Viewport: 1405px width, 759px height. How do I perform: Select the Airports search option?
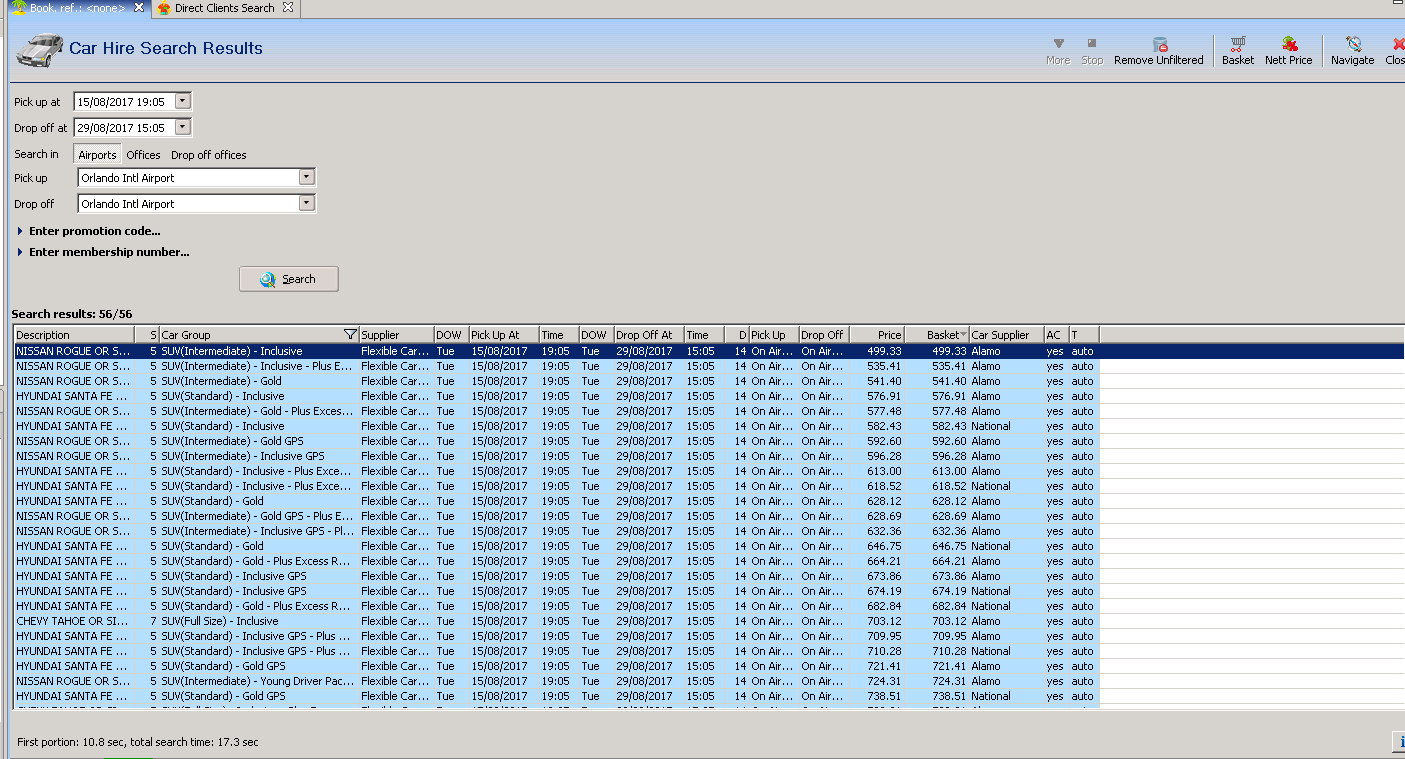[98, 155]
